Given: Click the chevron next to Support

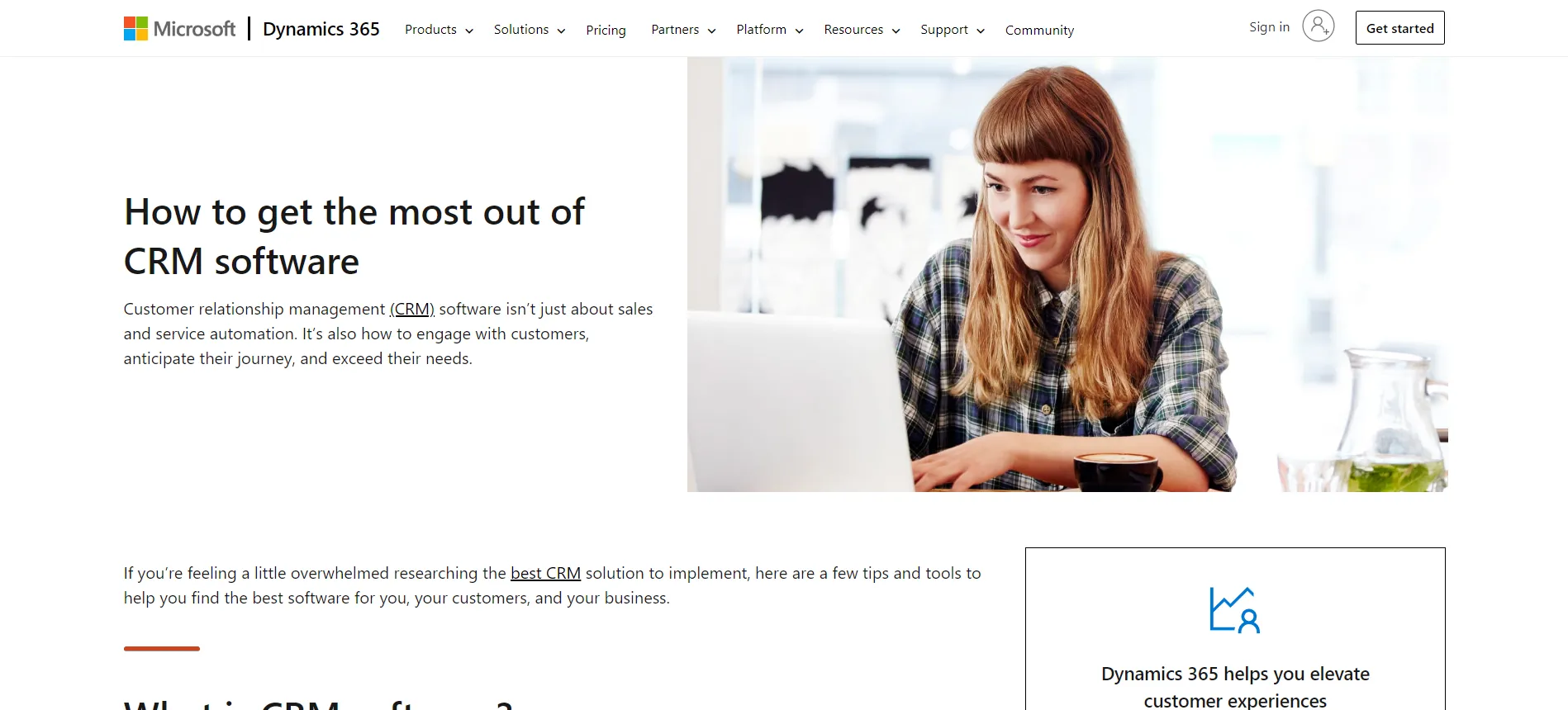Looking at the screenshot, I should [x=981, y=31].
